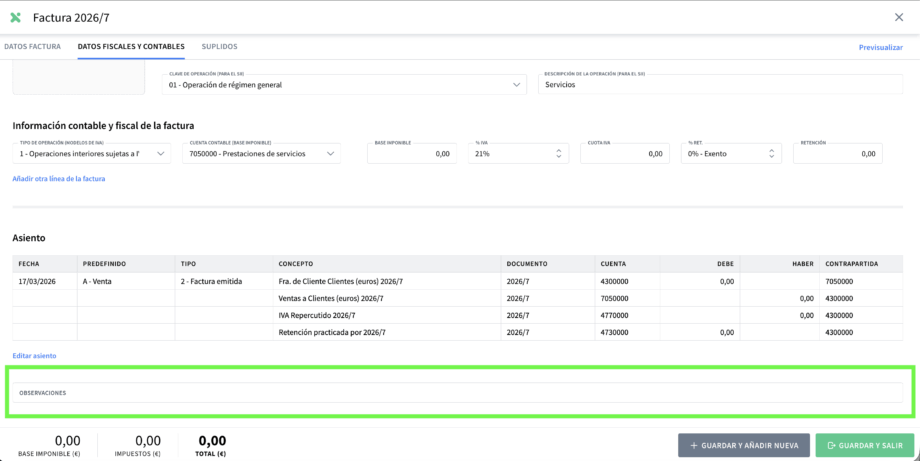
Task: Click the green app logo icon
Action: pyautogui.click(x=15, y=17)
